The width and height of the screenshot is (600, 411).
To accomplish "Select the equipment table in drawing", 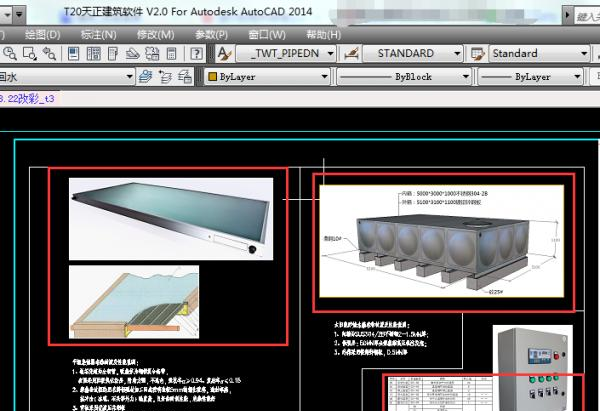I will (x=438, y=394).
